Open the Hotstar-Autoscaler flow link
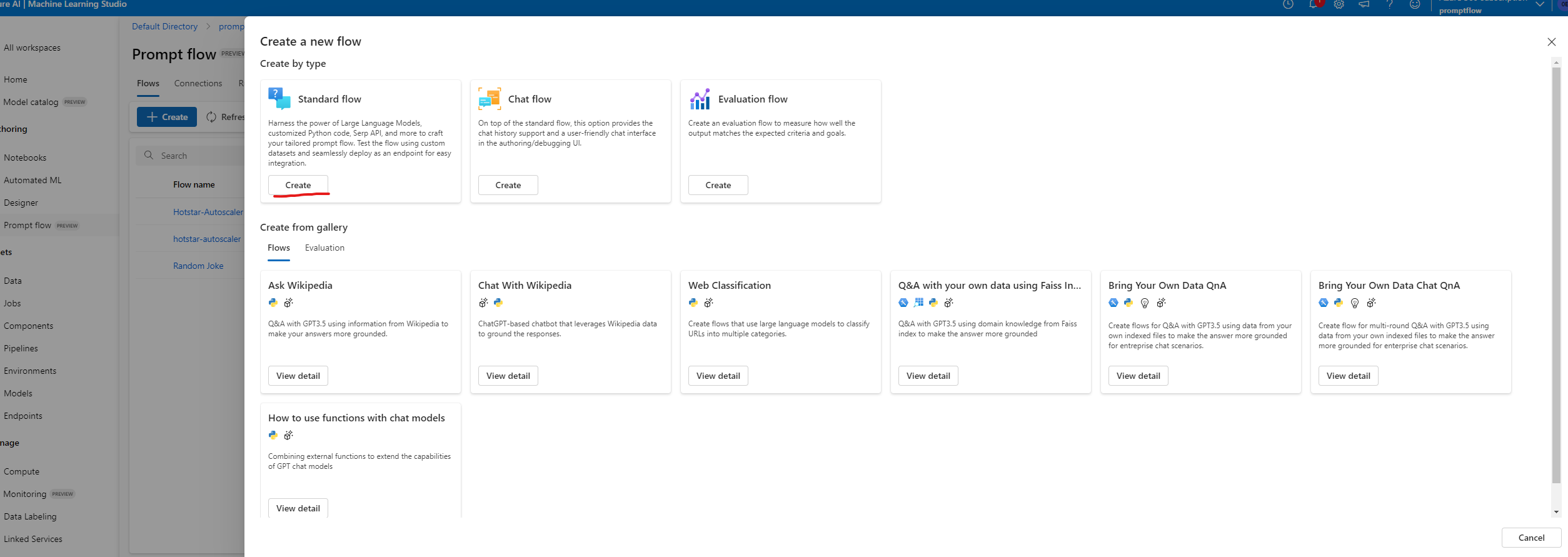Image resolution: width=1568 pixels, height=557 pixels. coord(208,212)
